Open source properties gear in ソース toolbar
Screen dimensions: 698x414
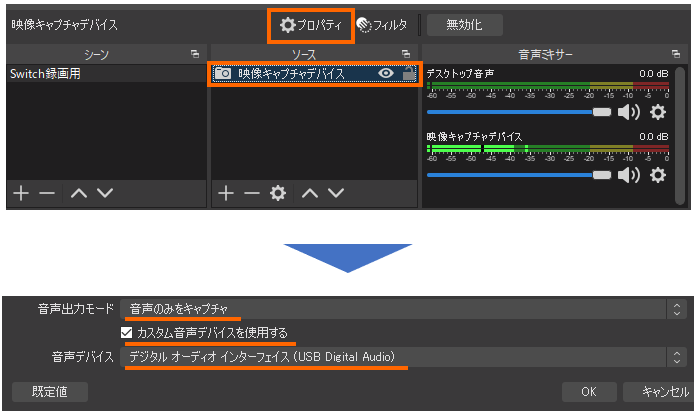click(x=278, y=193)
